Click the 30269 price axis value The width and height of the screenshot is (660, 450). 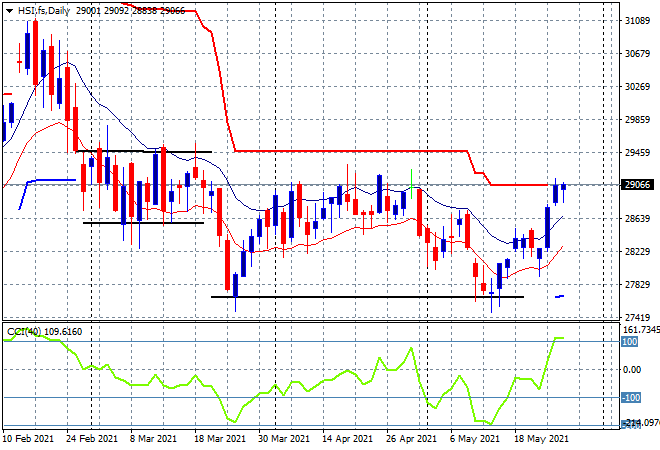637,86
